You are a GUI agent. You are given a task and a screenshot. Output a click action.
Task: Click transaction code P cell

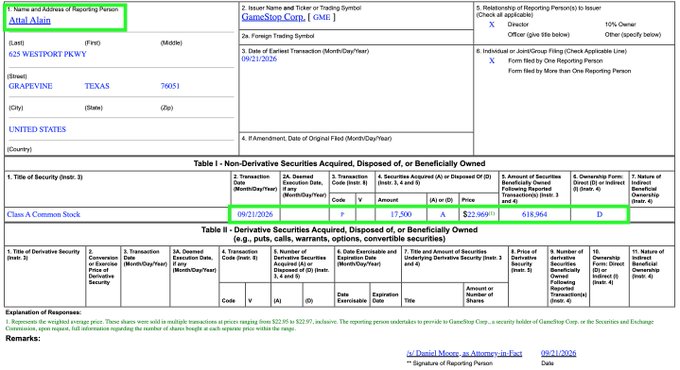[x=342, y=214]
